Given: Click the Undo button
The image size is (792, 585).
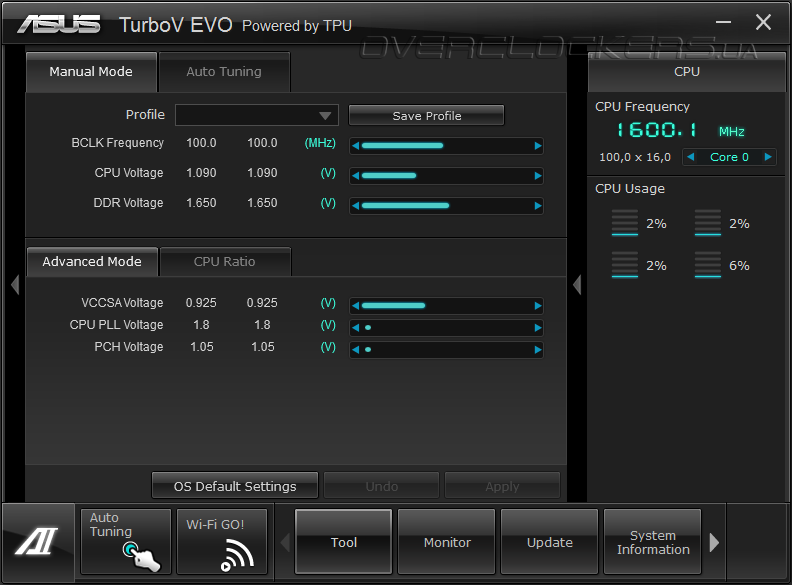Looking at the screenshot, I should 381,486.
